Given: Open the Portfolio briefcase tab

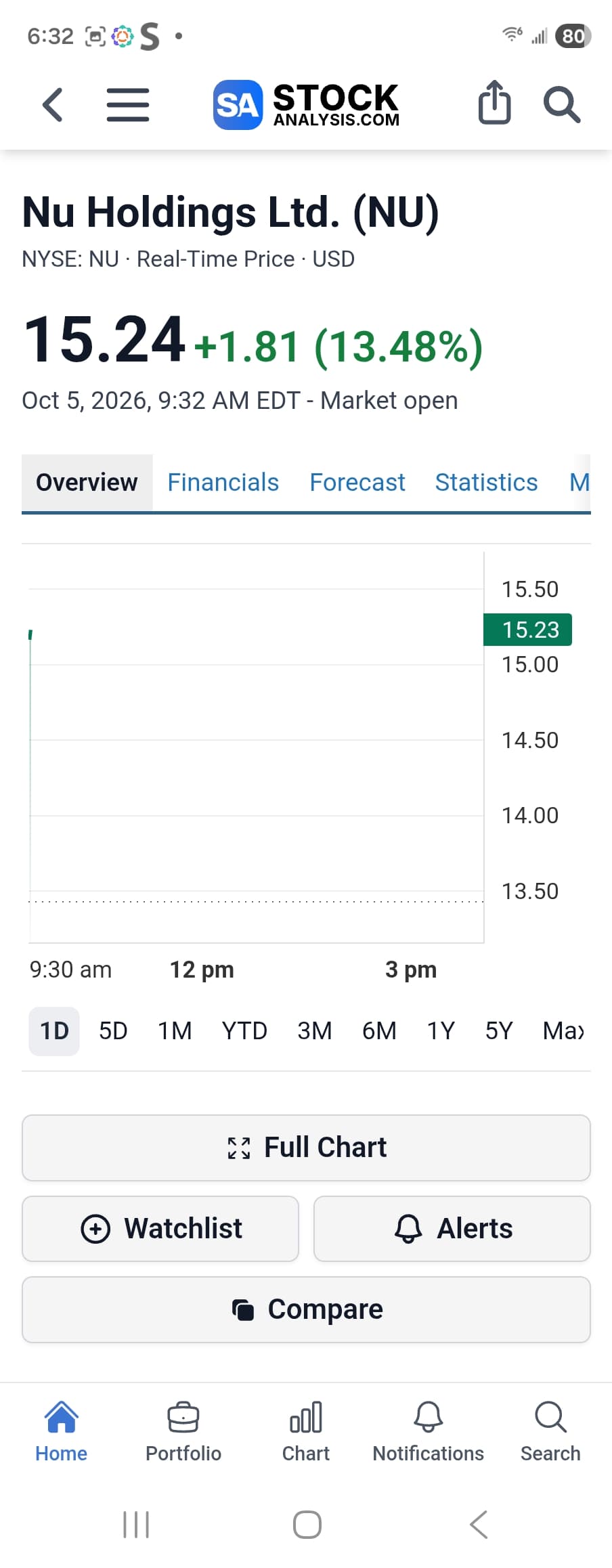Looking at the screenshot, I should click(183, 1432).
